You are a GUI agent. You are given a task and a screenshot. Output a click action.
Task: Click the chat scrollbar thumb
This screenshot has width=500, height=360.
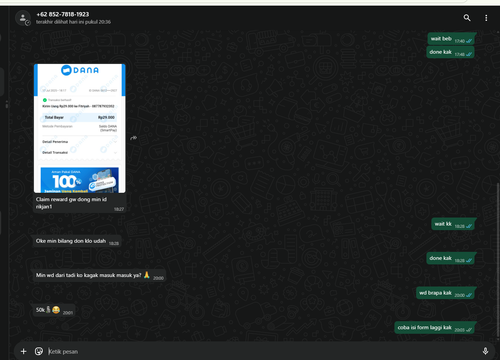tap(498, 260)
